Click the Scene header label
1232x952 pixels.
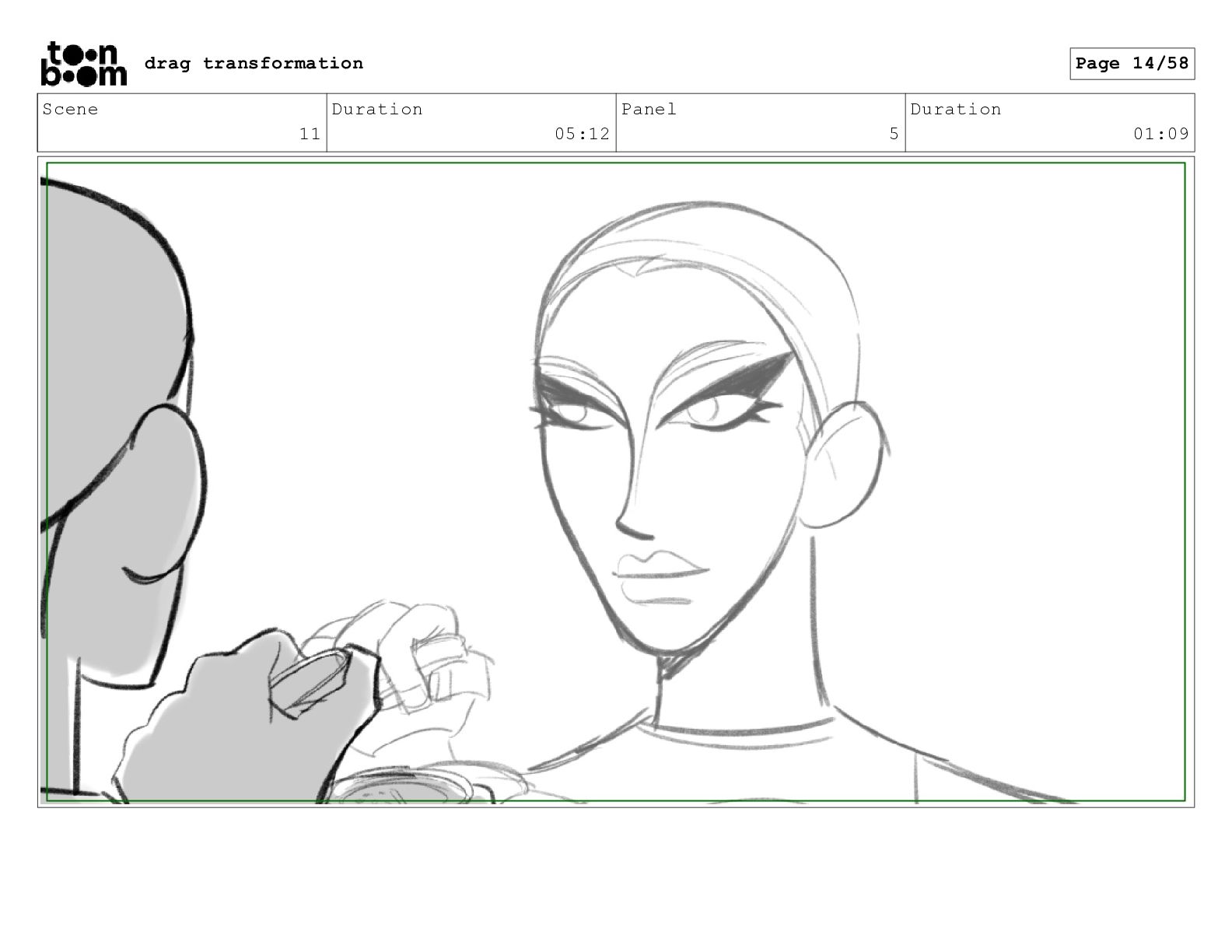click(x=70, y=109)
